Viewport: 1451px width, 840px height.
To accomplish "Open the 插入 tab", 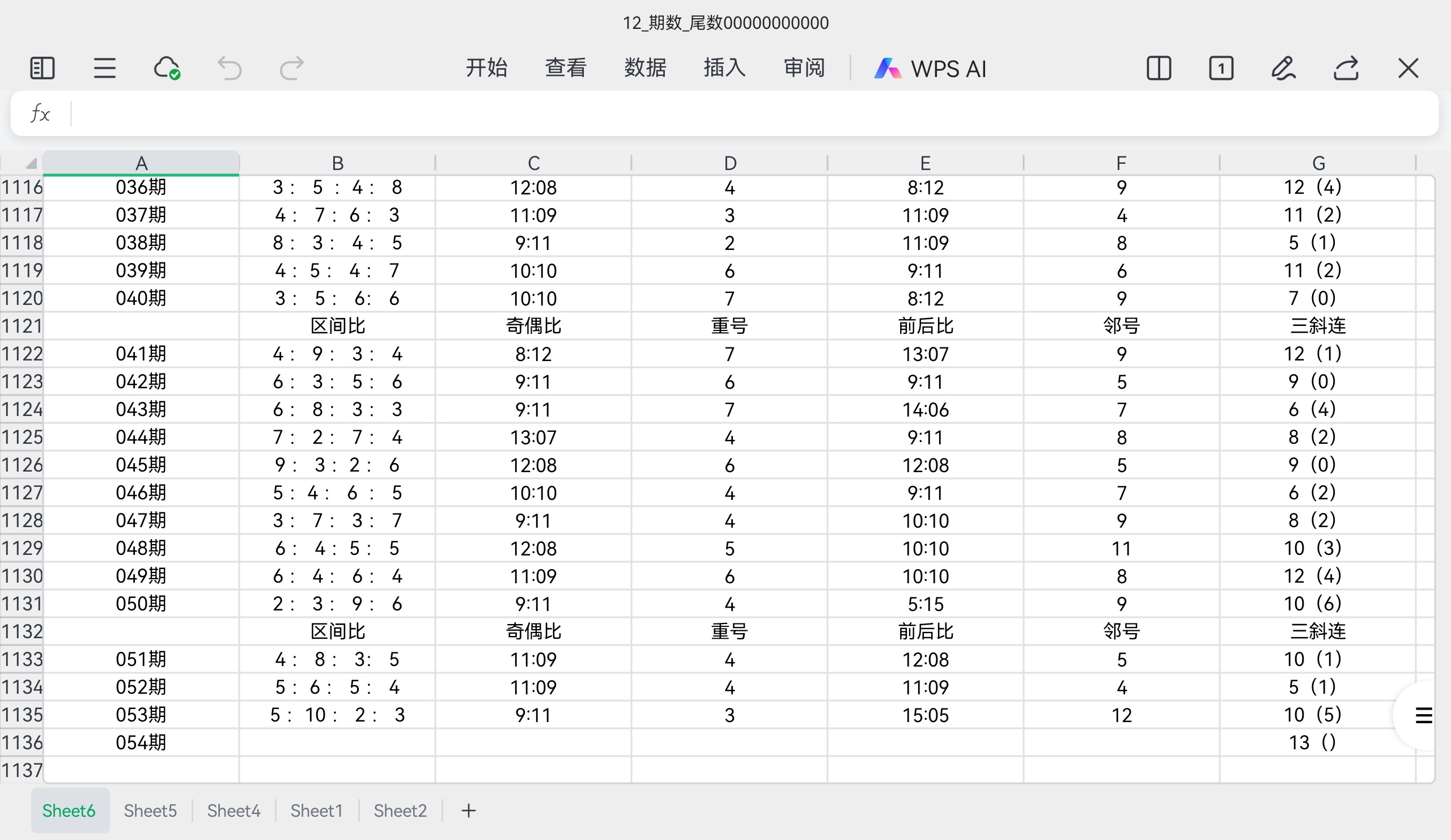I will tap(724, 68).
